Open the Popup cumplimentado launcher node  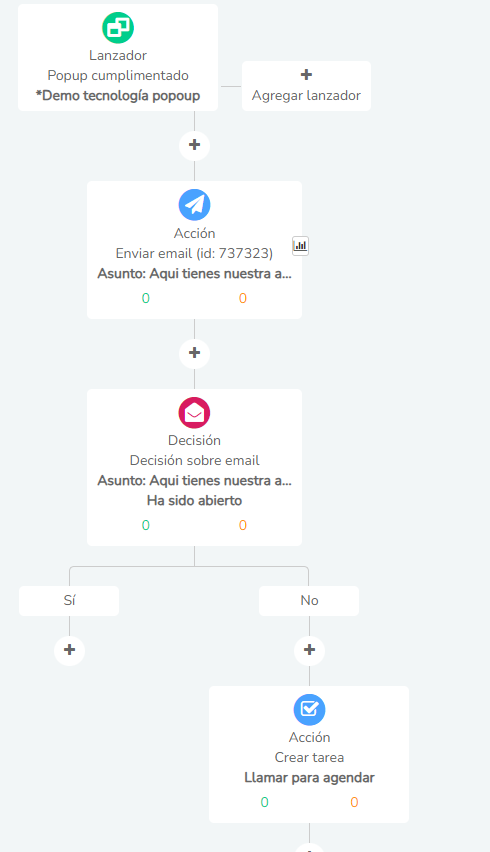coord(118,58)
